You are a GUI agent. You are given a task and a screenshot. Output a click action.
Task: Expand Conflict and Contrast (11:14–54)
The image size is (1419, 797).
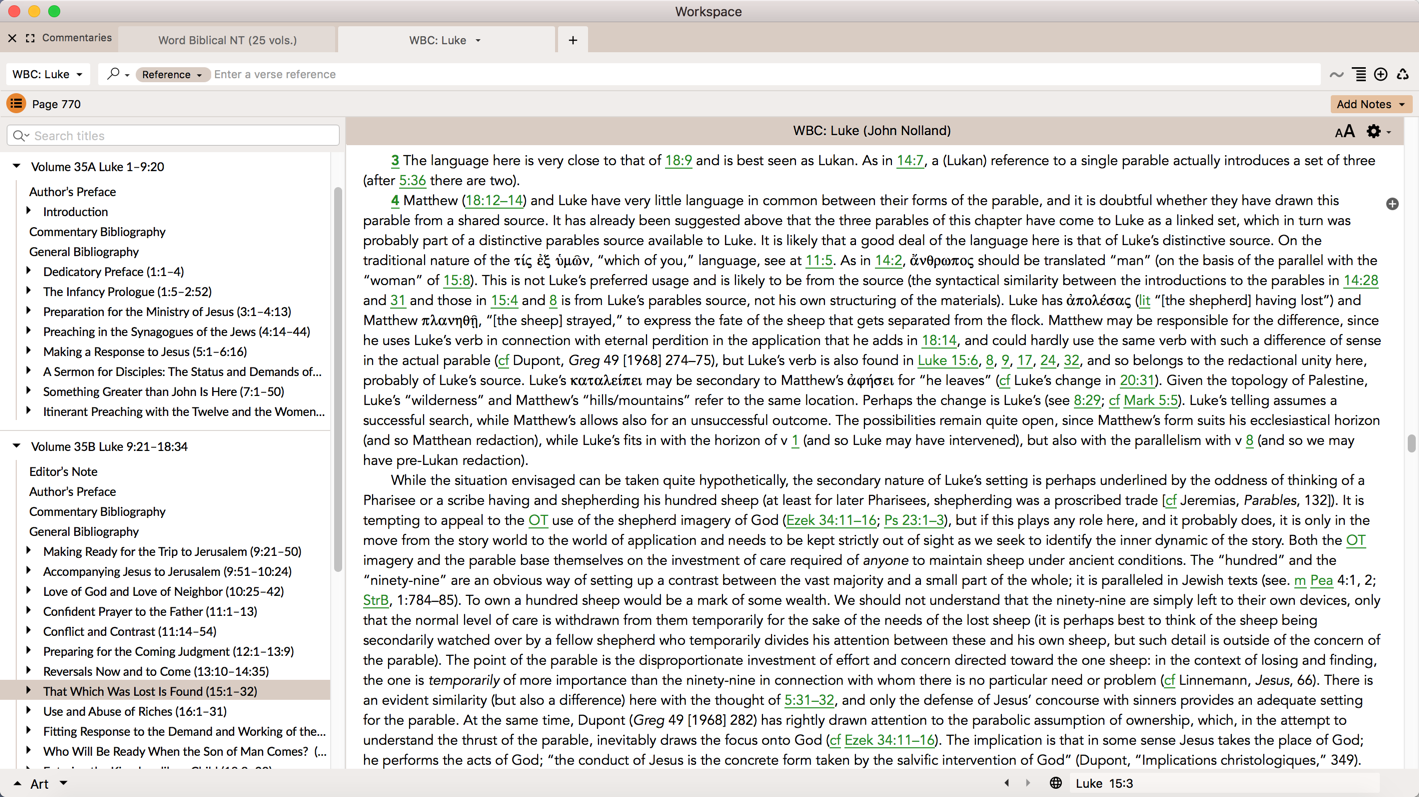coord(29,631)
